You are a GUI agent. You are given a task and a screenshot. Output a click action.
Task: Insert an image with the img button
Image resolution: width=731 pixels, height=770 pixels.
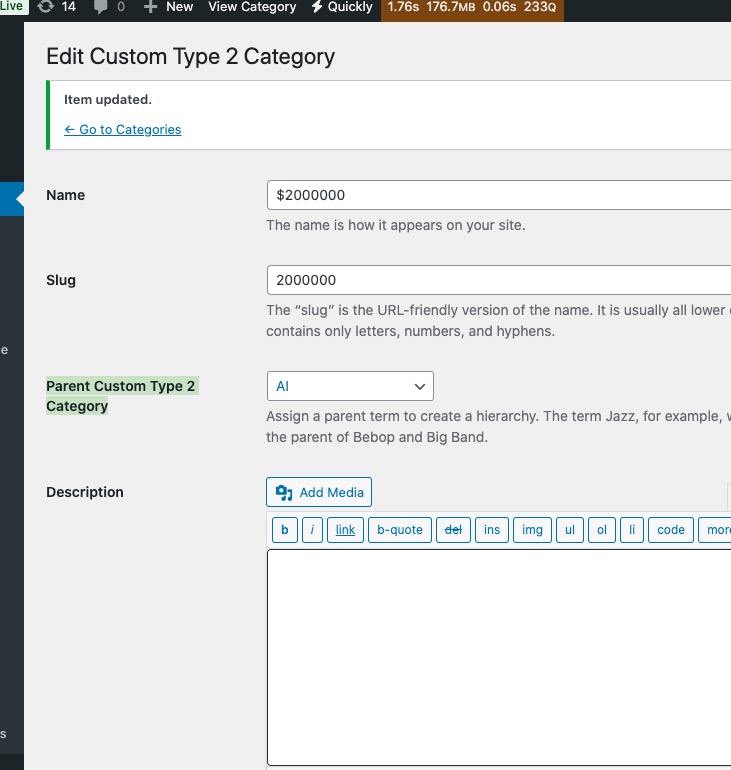532,530
